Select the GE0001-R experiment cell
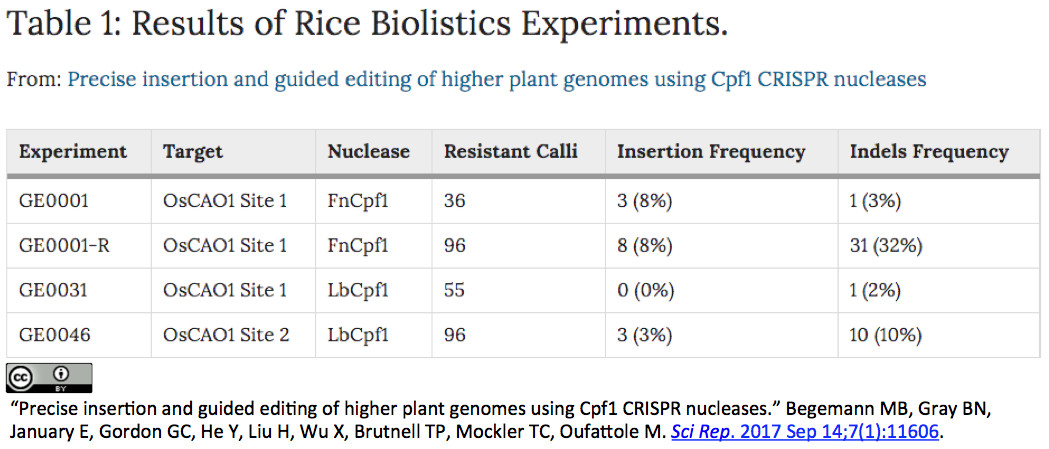 [x=64, y=245]
